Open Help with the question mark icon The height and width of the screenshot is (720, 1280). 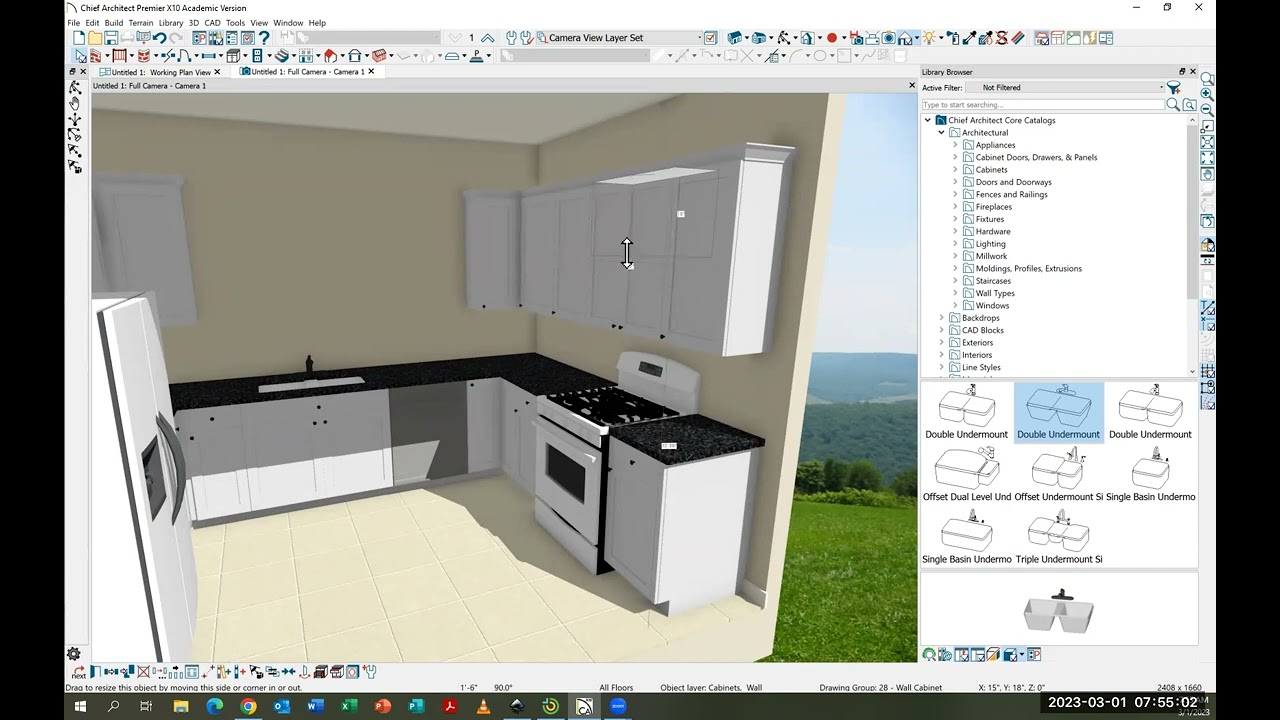263,38
